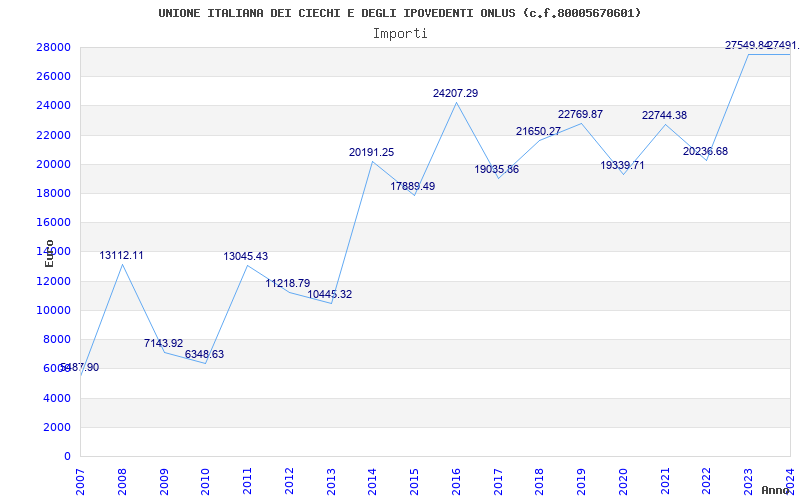The image size is (800, 500).
Task: Click the y-axis value 16000
Action: point(53,222)
